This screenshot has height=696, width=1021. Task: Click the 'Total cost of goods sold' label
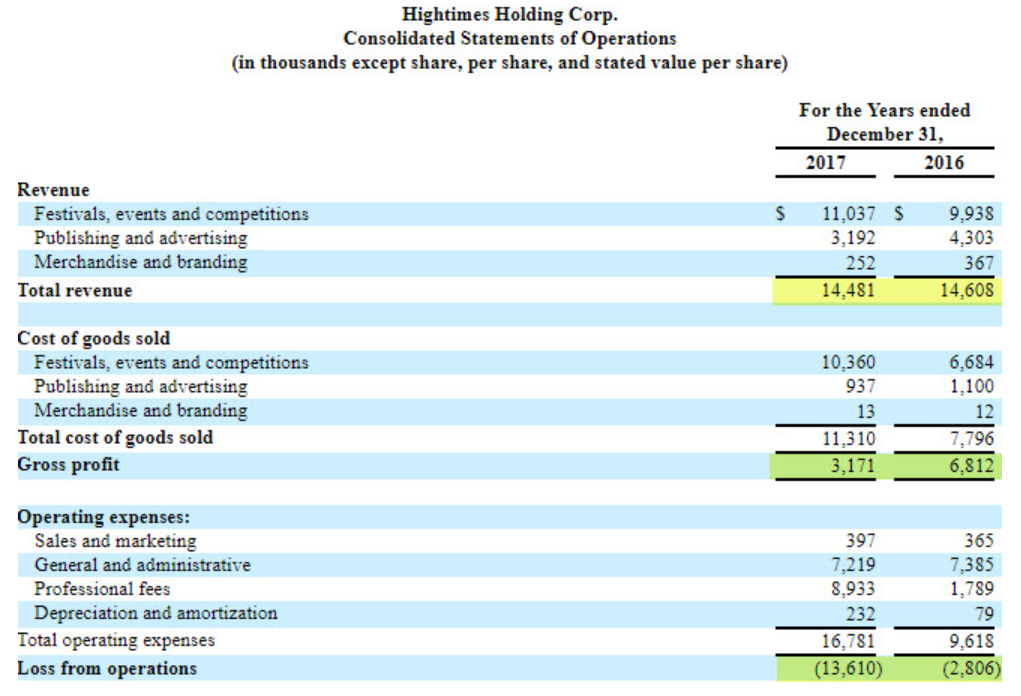[115, 438]
